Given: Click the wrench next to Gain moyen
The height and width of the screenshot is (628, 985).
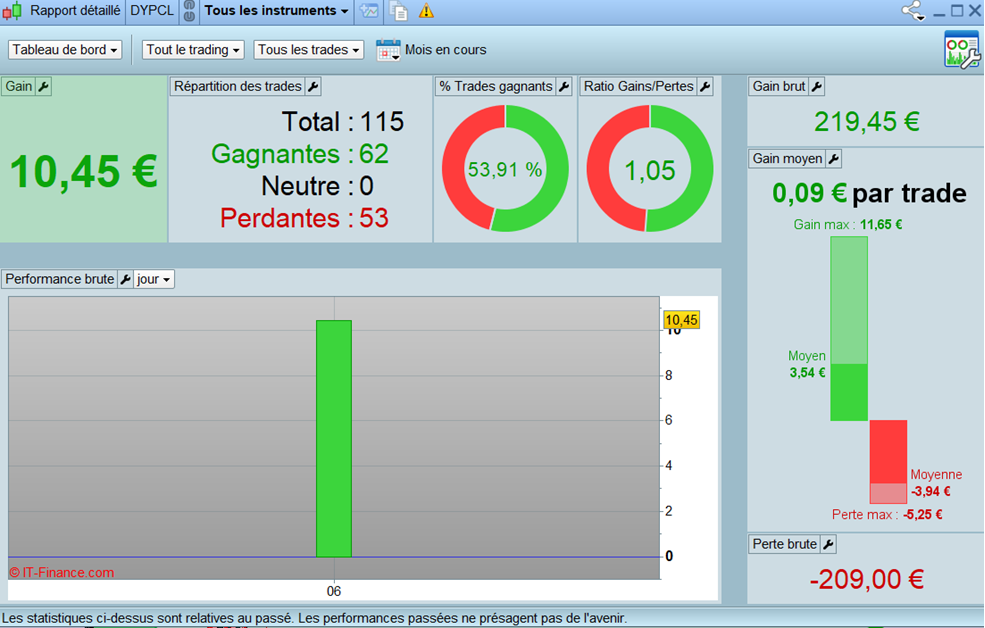Looking at the screenshot, I should (834, 159).
